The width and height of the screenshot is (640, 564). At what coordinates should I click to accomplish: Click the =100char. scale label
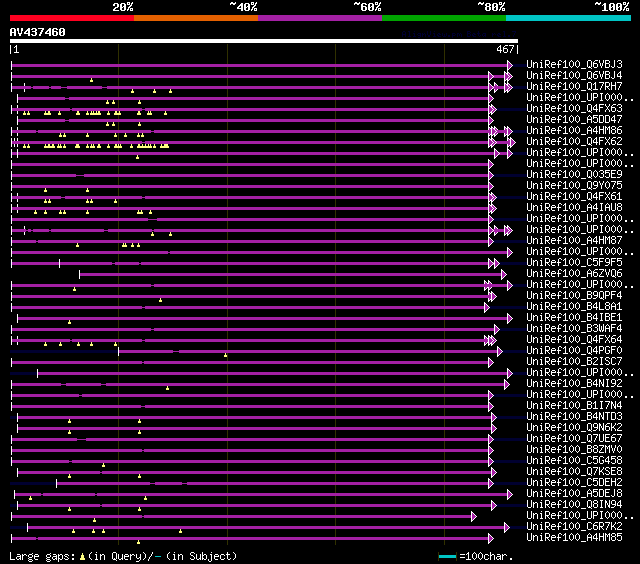click(486, 556)
